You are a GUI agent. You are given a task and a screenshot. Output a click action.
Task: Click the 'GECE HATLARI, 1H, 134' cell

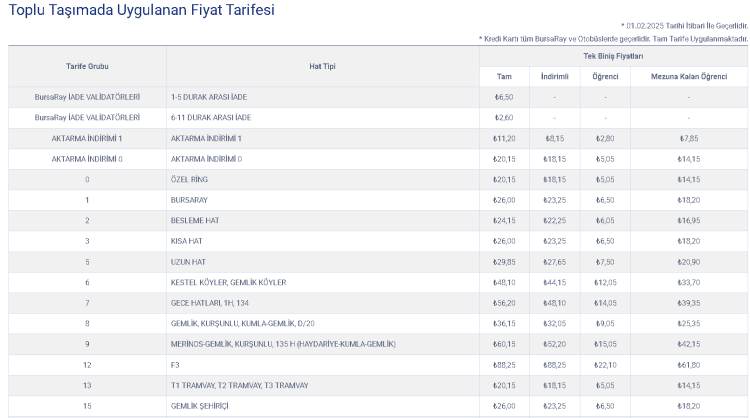click(x=210, y=303)
